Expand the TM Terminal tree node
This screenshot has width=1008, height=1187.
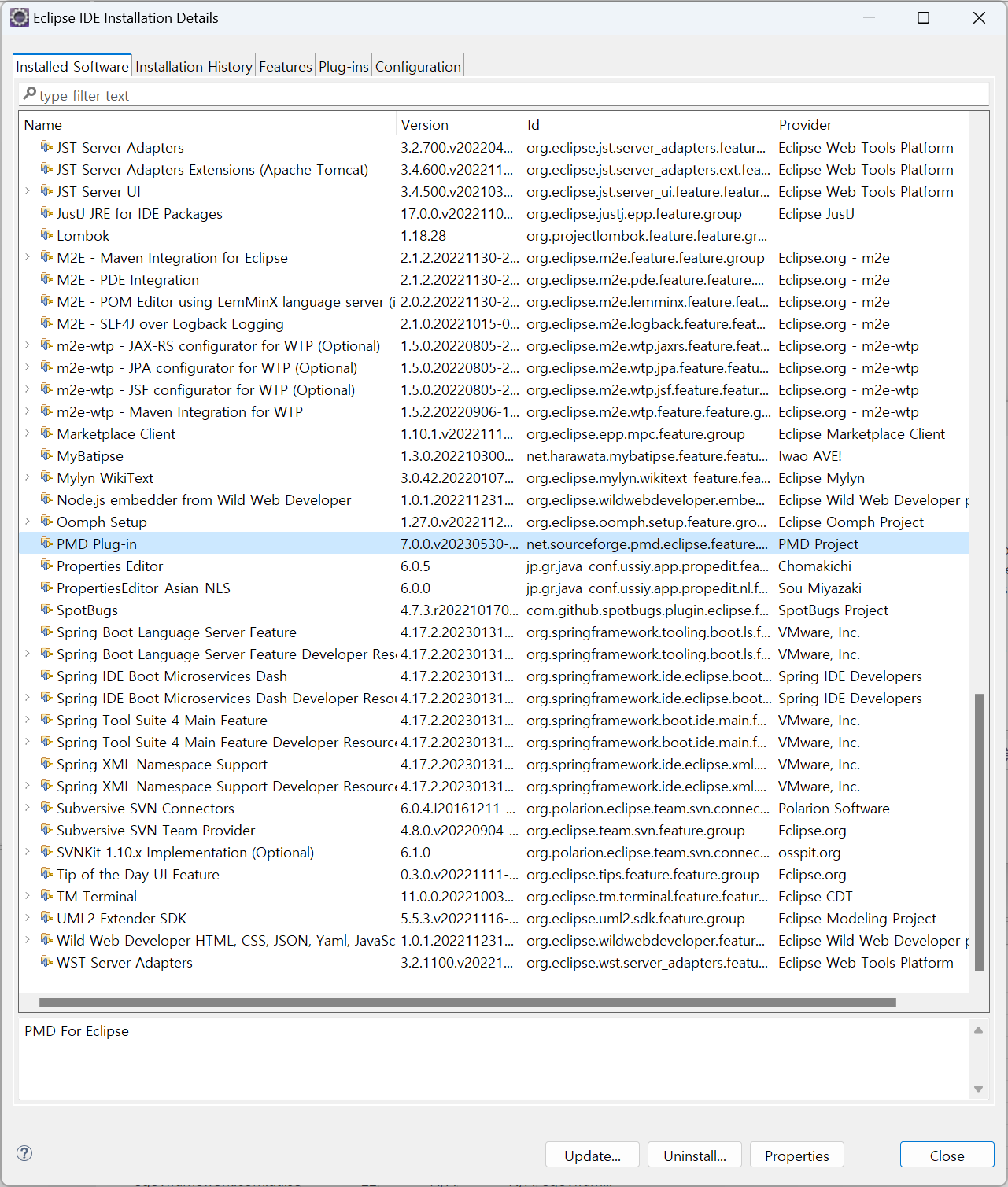point(28,896)
